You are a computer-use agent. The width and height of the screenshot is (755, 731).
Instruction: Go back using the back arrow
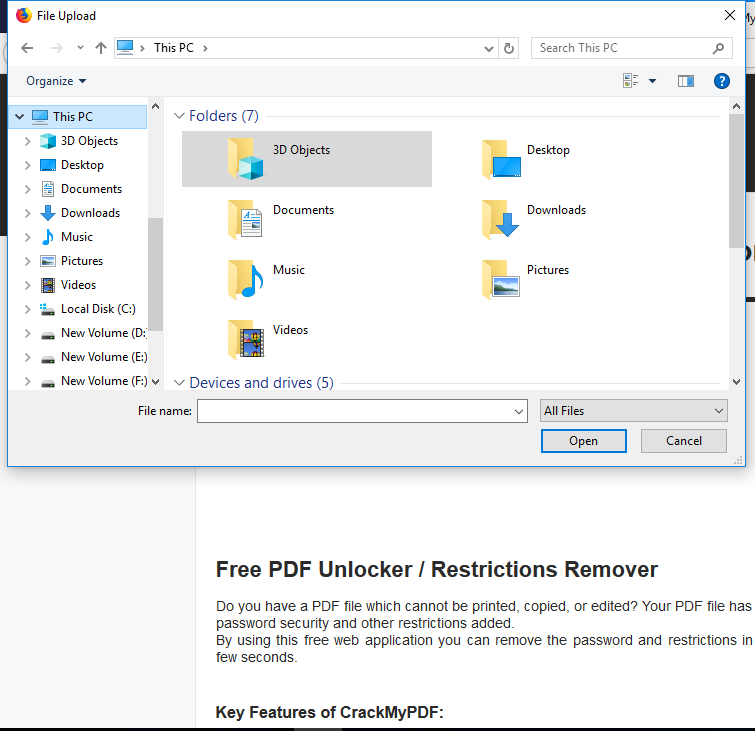click(x=27, y=48)
